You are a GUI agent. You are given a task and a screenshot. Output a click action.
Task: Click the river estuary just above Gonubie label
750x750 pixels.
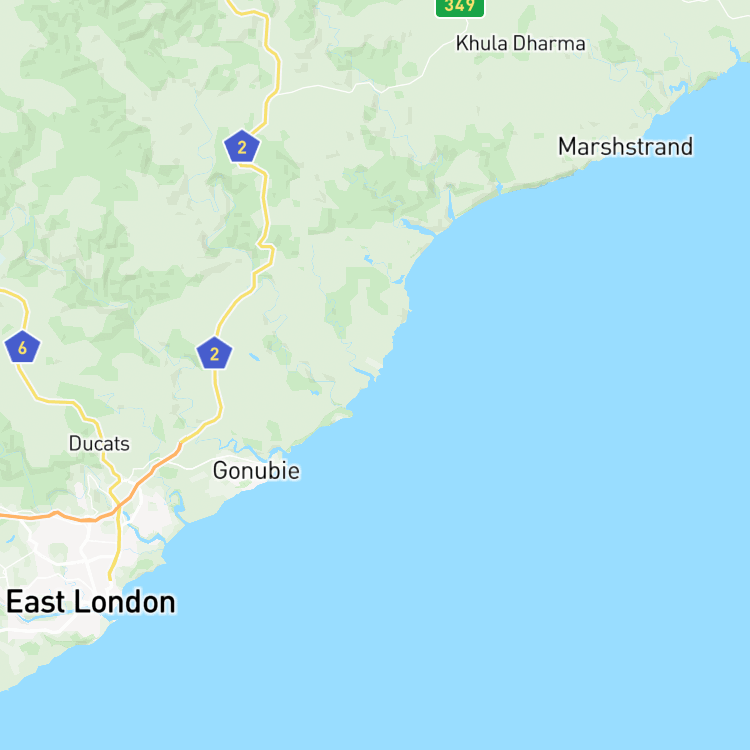249,450
